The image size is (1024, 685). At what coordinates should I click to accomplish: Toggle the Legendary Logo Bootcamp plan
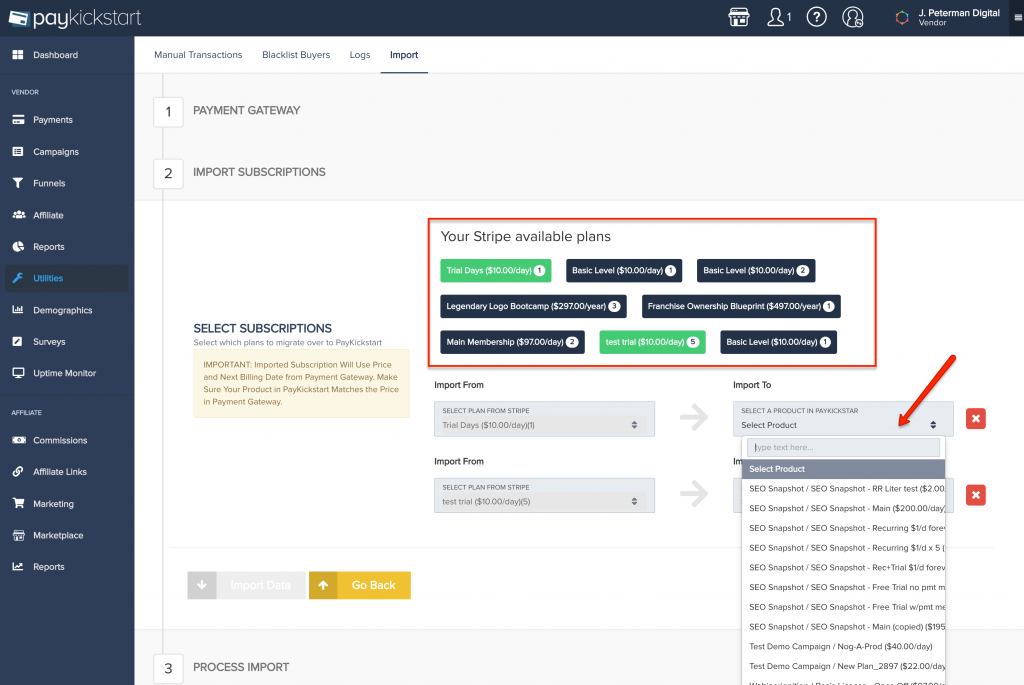point(534,306)
